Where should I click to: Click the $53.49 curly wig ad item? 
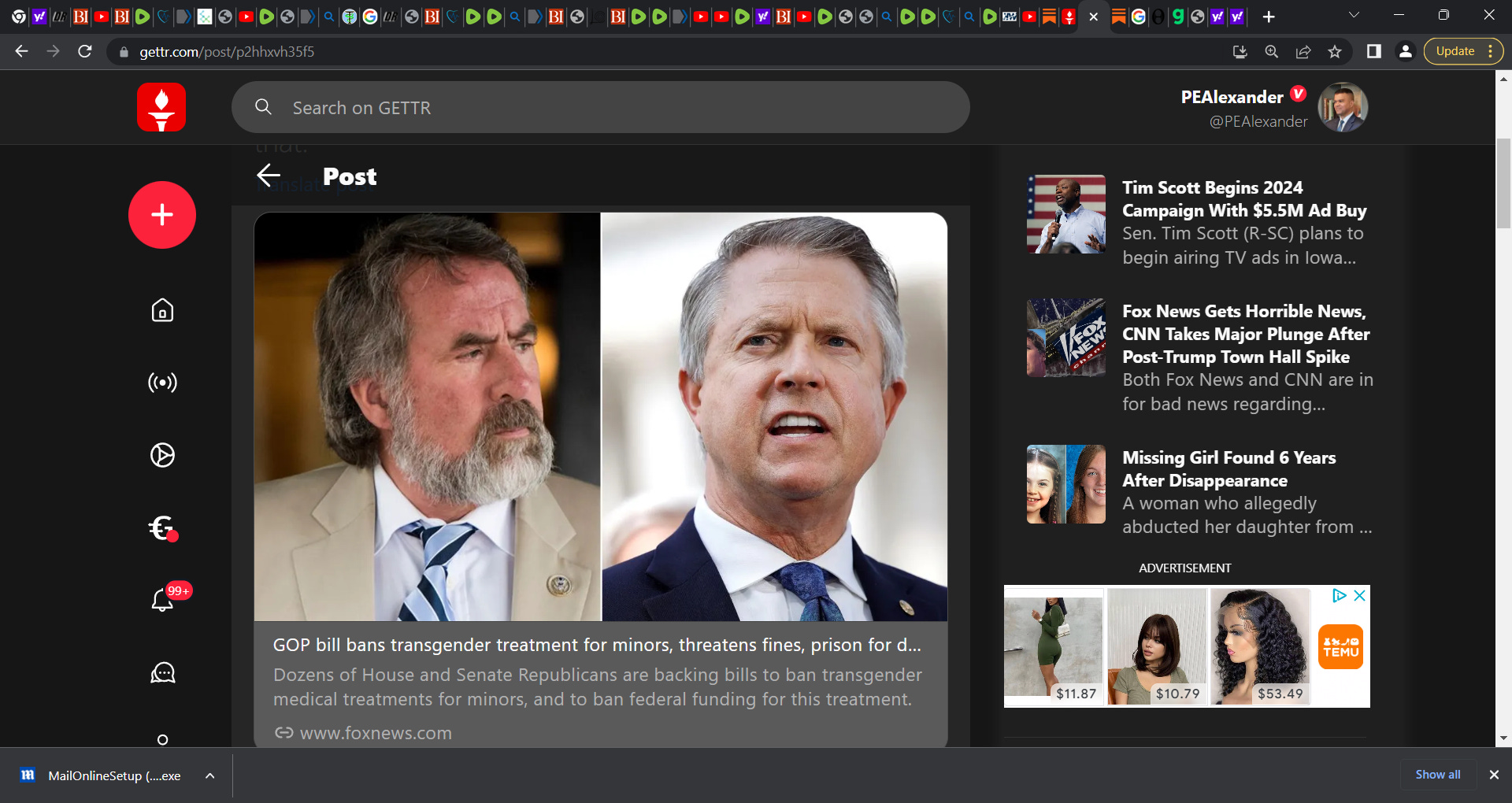click(x=1259, y=647)
